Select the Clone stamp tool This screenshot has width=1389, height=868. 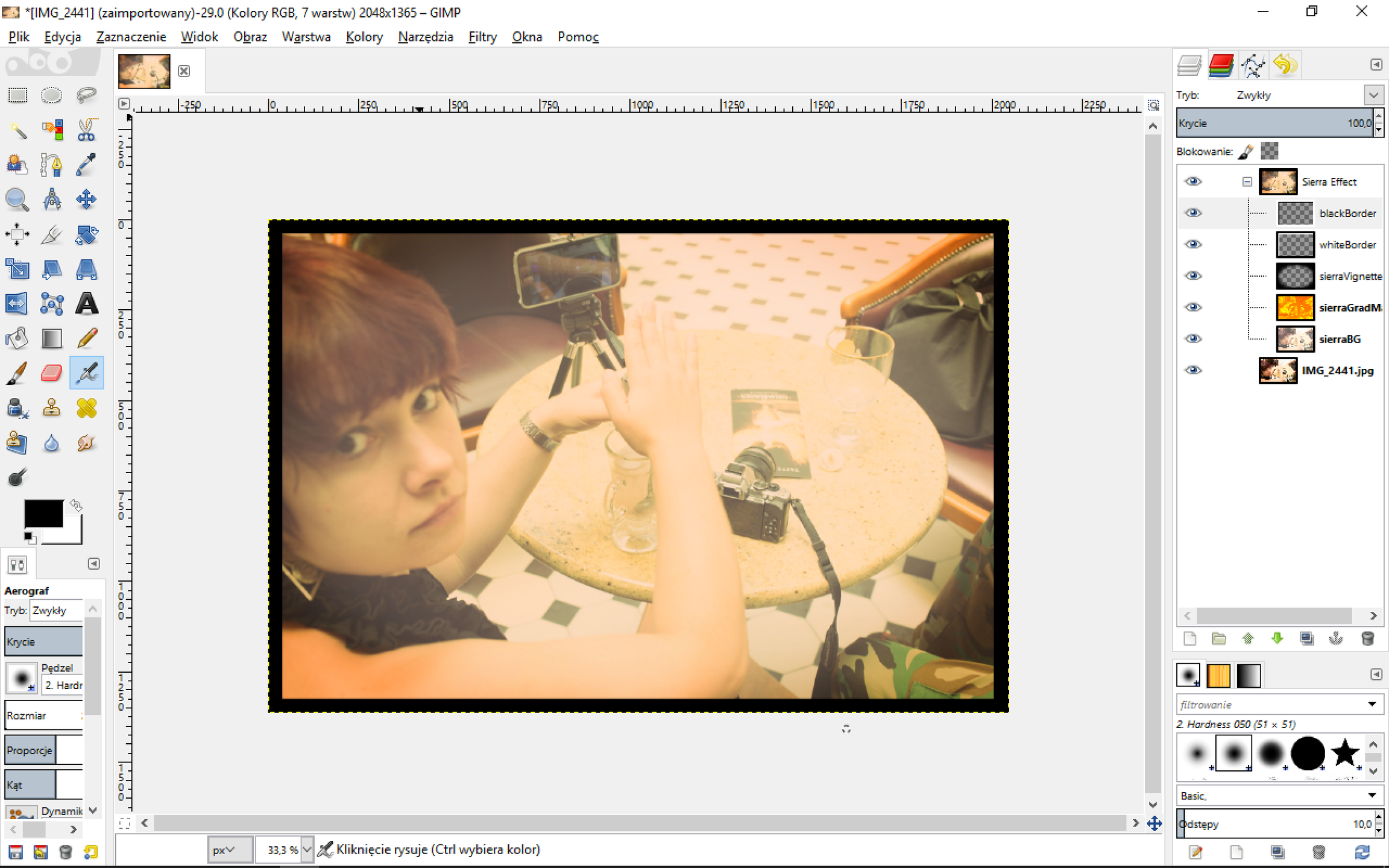(x=52, y=408)
